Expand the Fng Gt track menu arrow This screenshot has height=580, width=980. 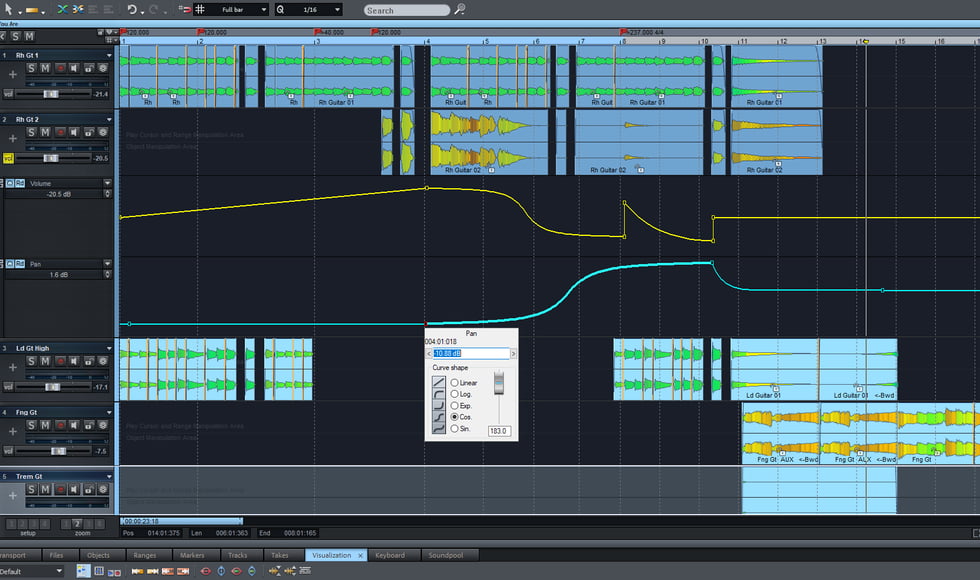pos(109,412)
